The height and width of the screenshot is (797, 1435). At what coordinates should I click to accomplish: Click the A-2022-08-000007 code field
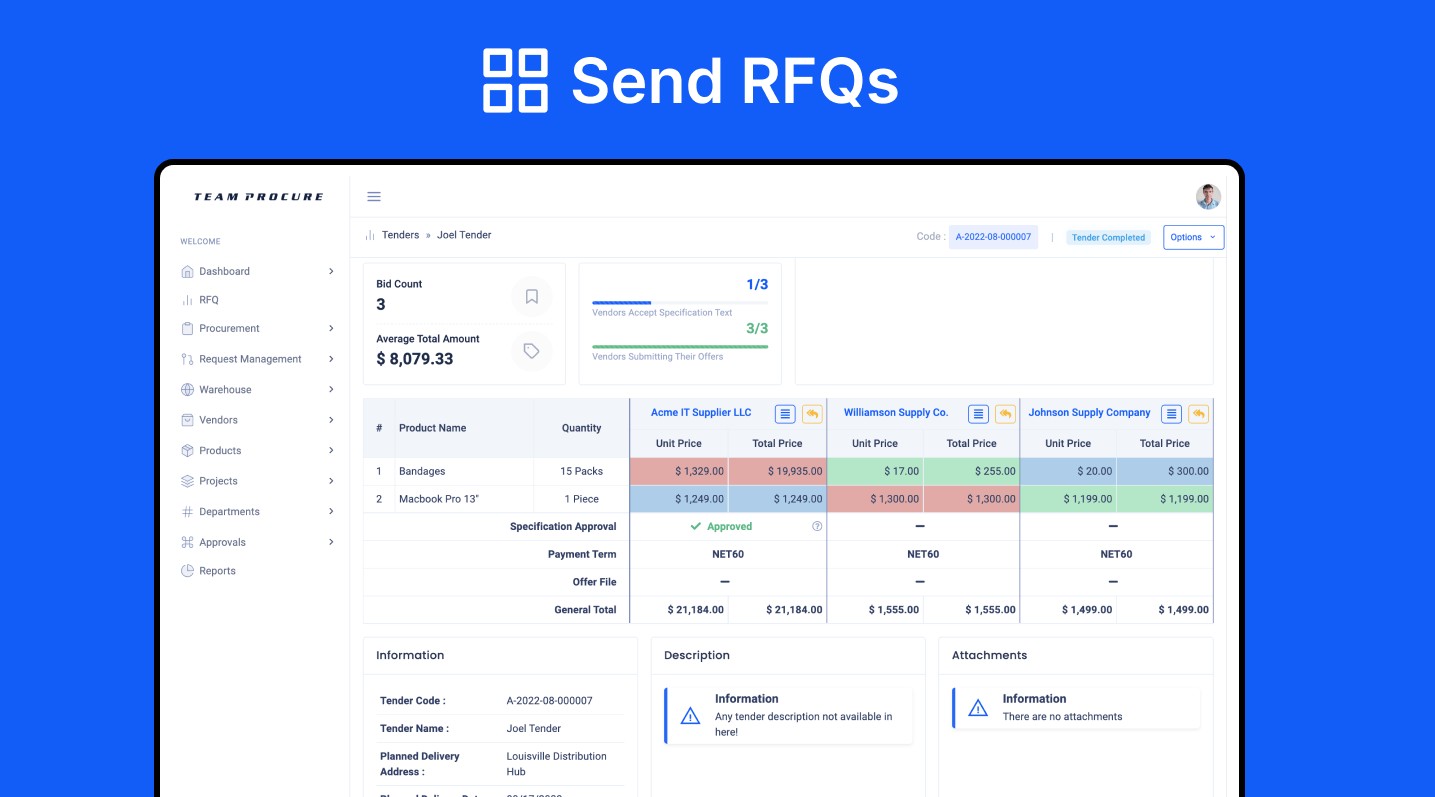[993, 237]
